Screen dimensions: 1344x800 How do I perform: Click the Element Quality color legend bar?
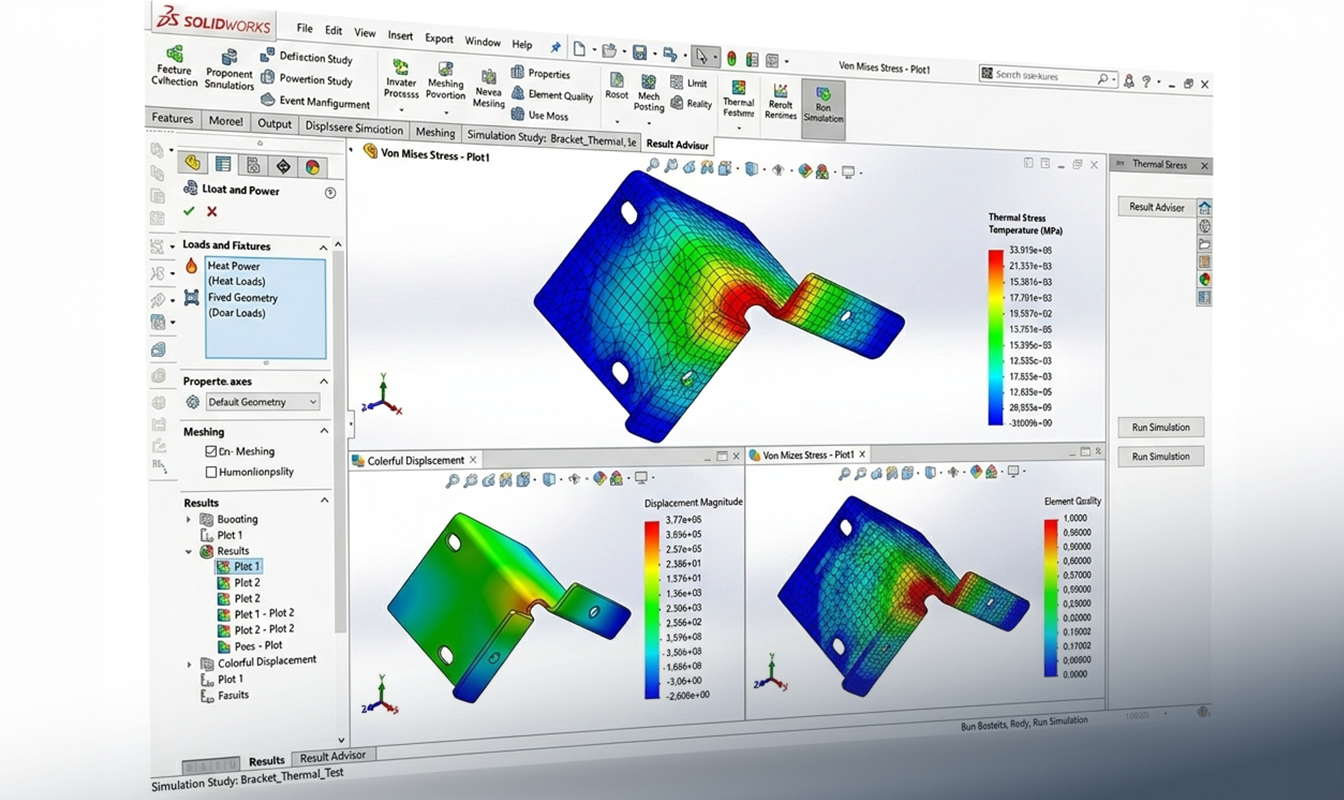[1050, 597]
